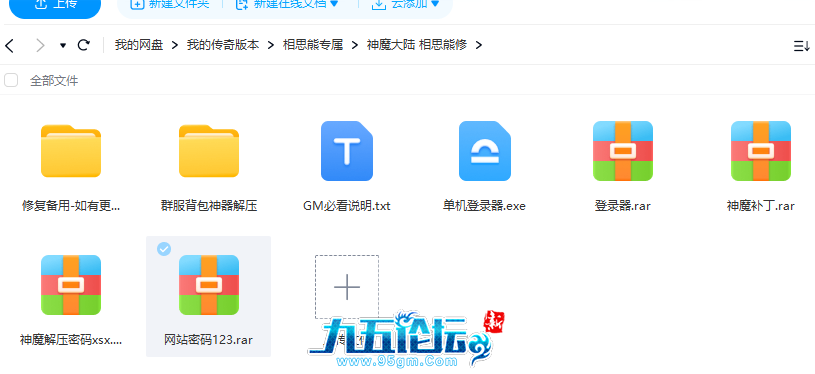Viewport: 815px width, 374px height.
Task: Open the sort order menu icon
Action: [x=801, y=46]
